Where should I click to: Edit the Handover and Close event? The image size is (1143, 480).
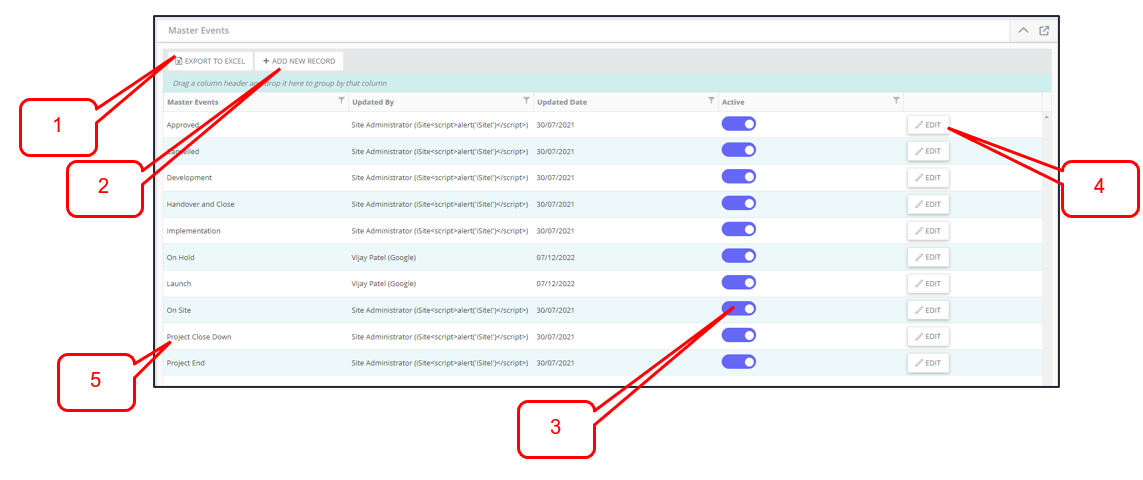tap(928, 204)
